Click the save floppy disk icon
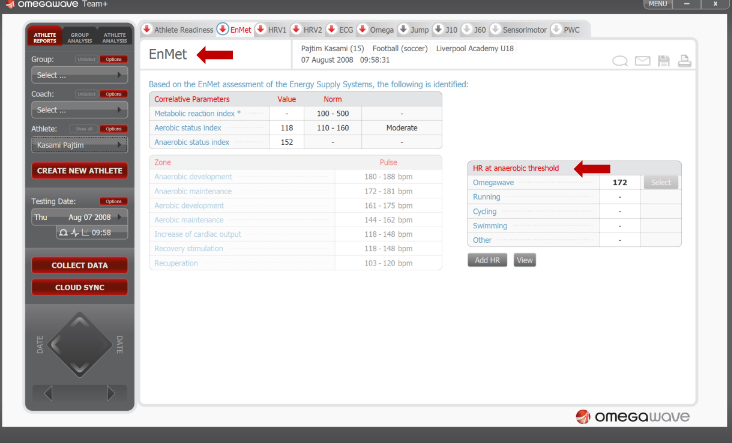Screen dimensions: 732x443 pyautogui.click(x=663, y=61)
